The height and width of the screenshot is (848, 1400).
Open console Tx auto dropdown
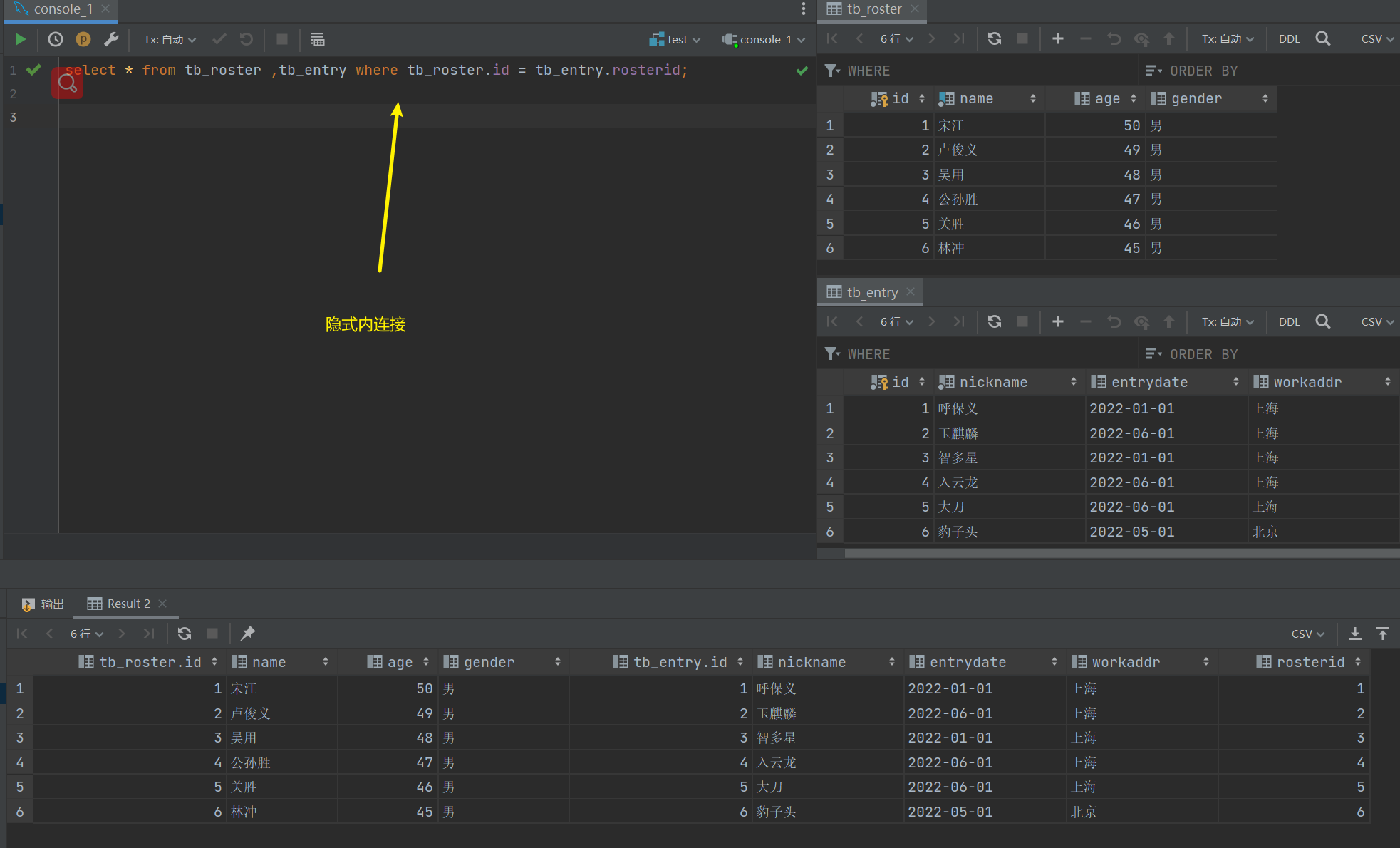(x=170, y=39)
